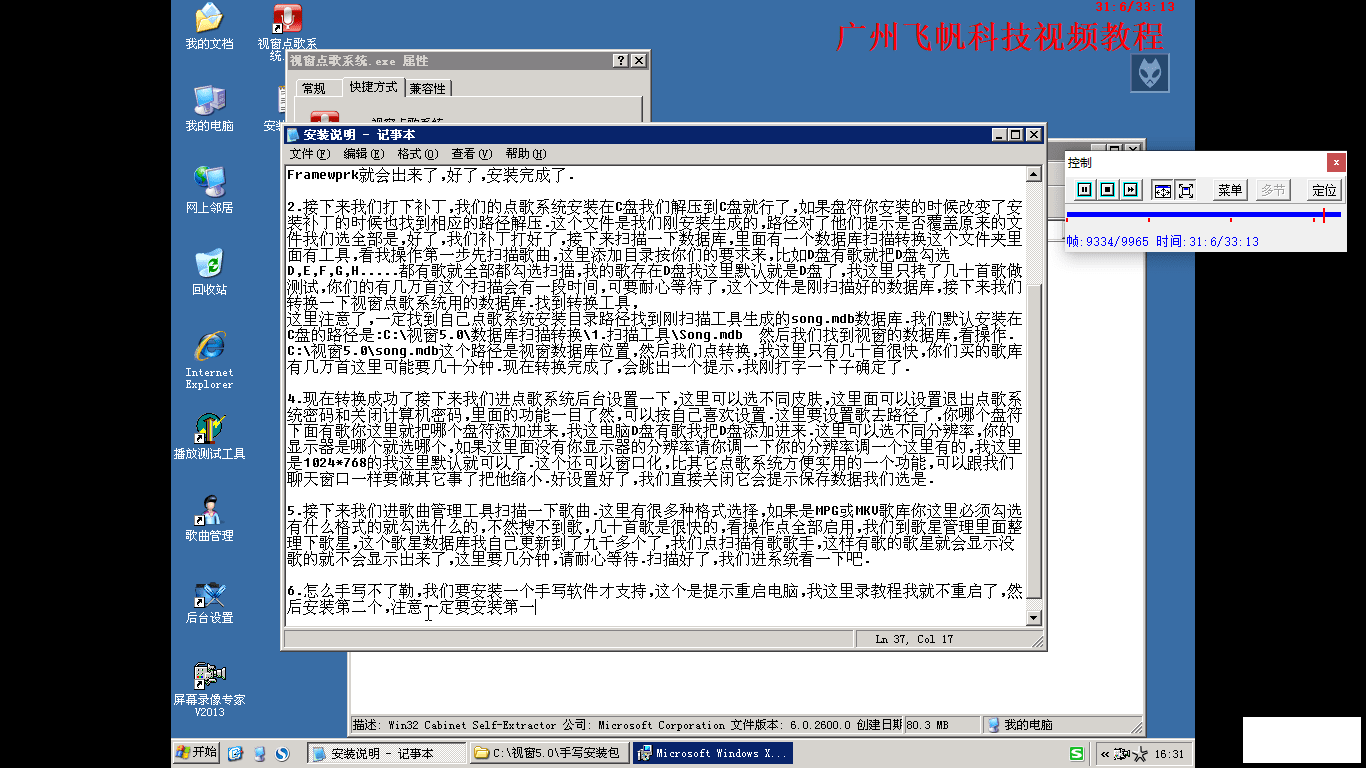Switch to 快捷方式 tab in properties dialog
This screenshot has width=1366, height=768.
click(x=373, y=87)
